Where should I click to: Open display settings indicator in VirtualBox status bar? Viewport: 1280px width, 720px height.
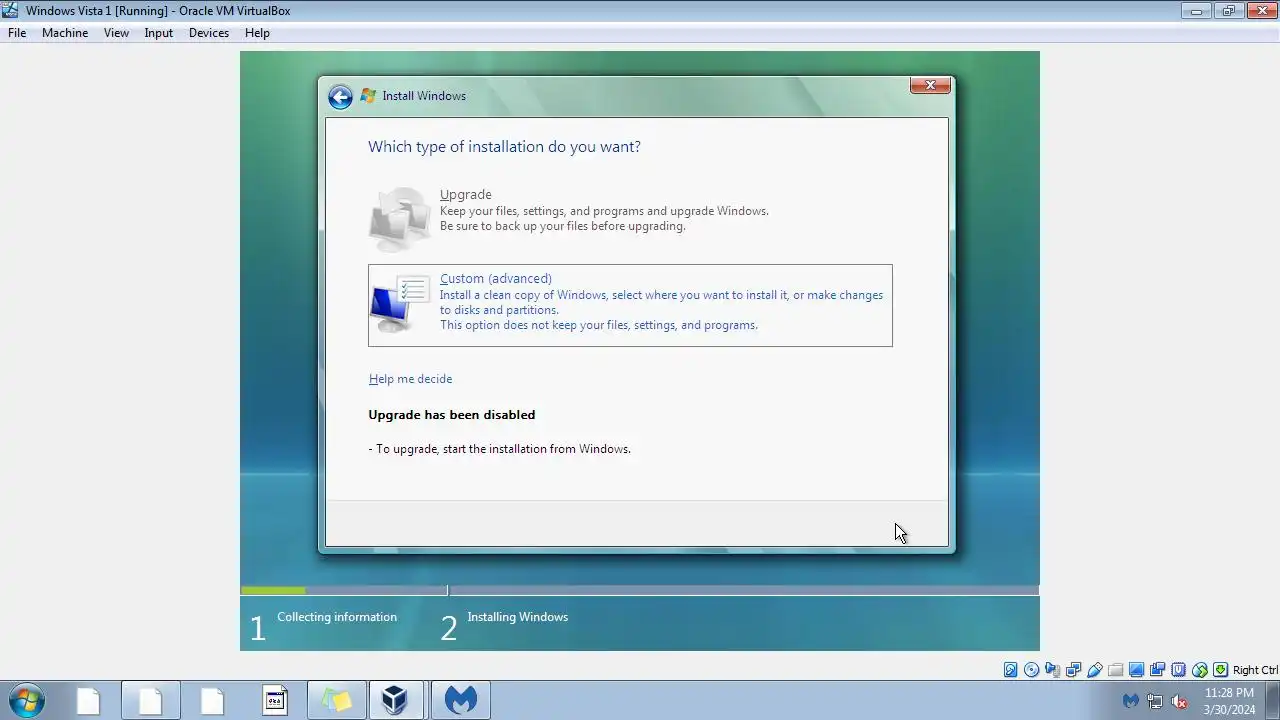tap(1137, 670)
